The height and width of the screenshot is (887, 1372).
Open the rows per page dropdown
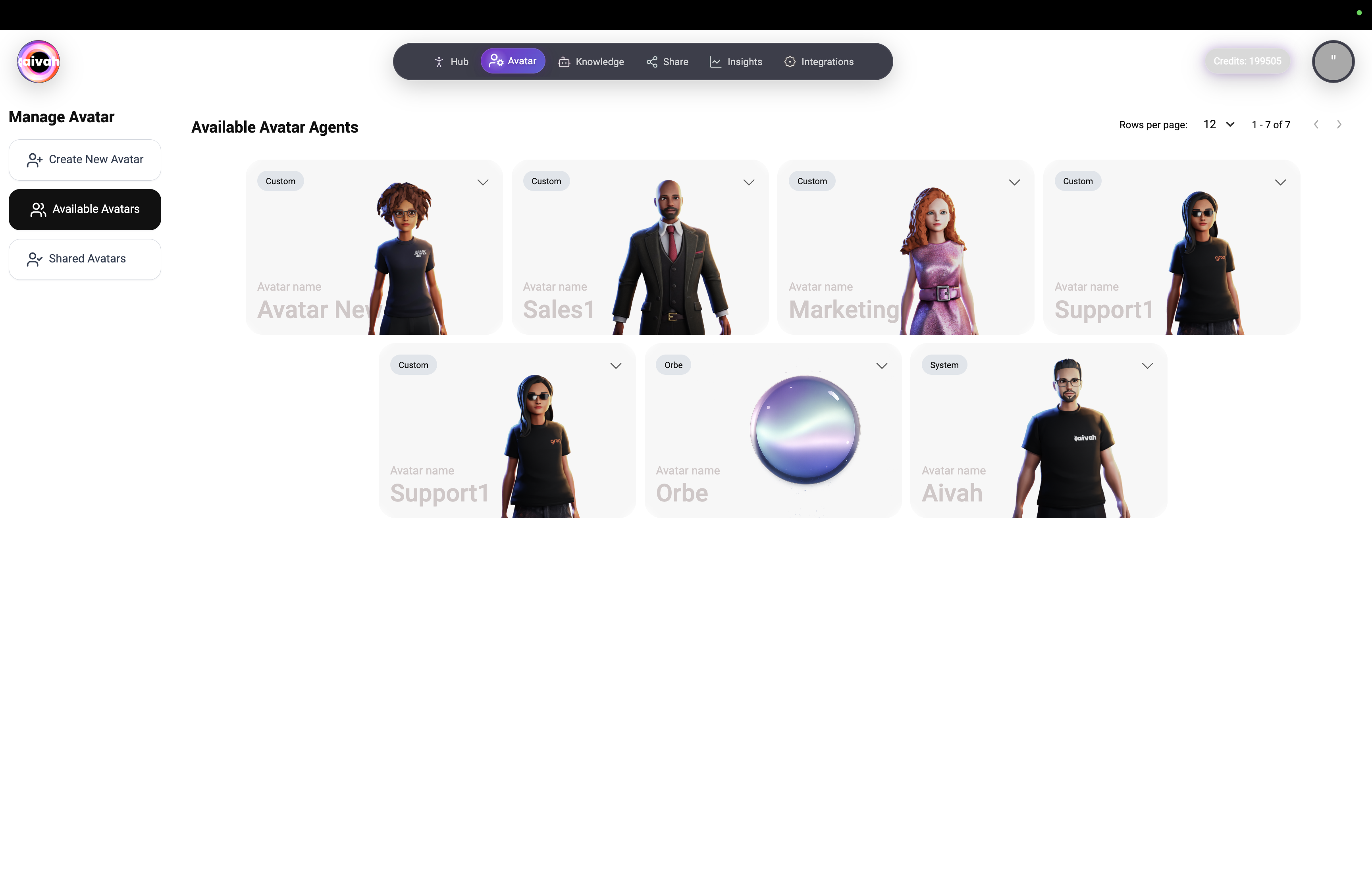[x=1218, y=124]
